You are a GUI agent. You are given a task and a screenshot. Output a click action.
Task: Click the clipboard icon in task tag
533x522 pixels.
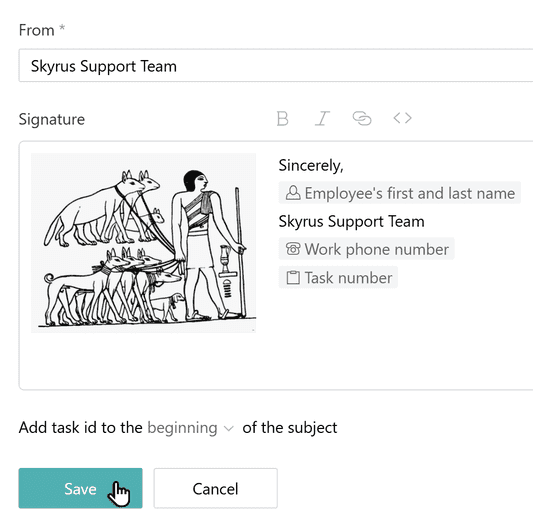tap(293, 278)
